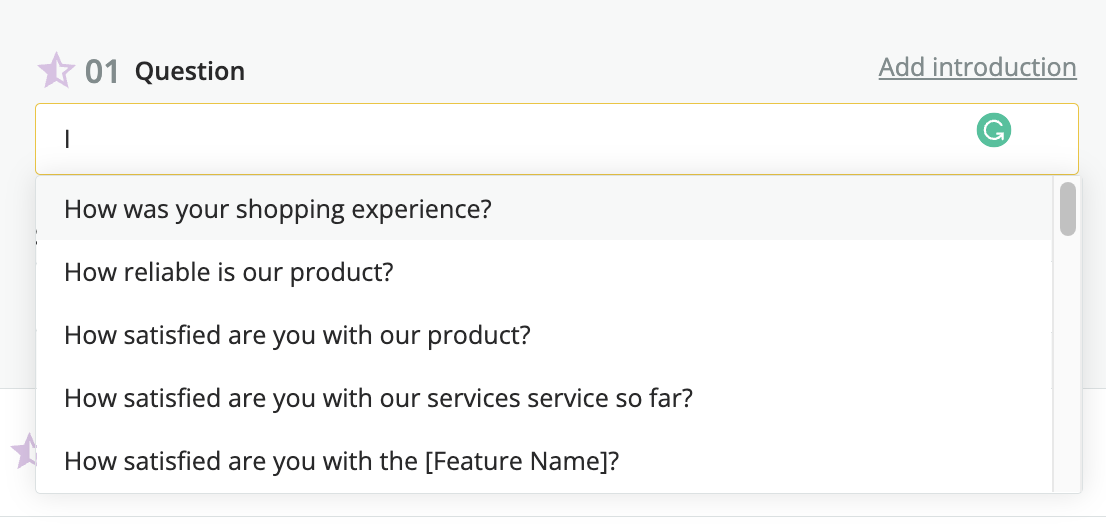Focus the question text input field
Viewport: 1106px width, 524px height.
[x=557, y=139]
